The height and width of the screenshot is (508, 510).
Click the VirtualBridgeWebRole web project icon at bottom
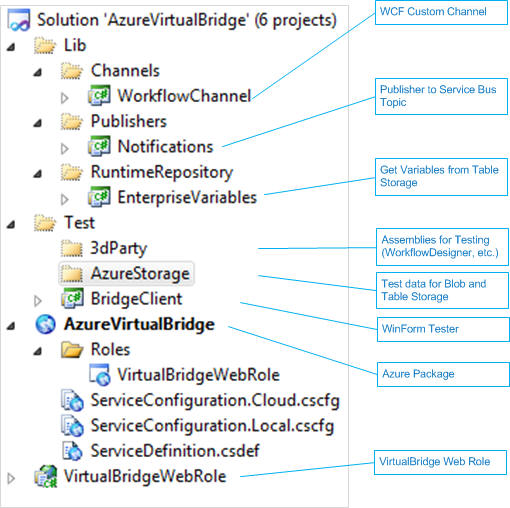(46, 476)
